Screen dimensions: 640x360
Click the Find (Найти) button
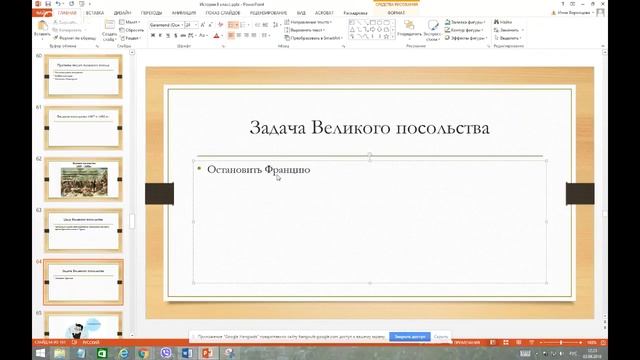pos(503,22)
